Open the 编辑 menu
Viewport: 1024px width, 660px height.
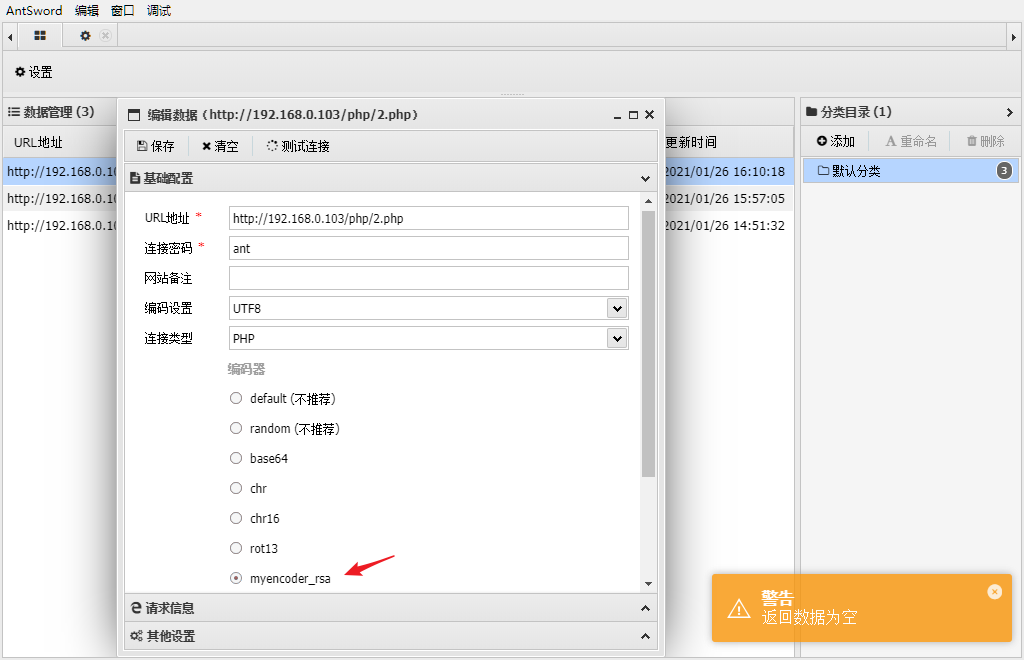[x=87, y=10]
